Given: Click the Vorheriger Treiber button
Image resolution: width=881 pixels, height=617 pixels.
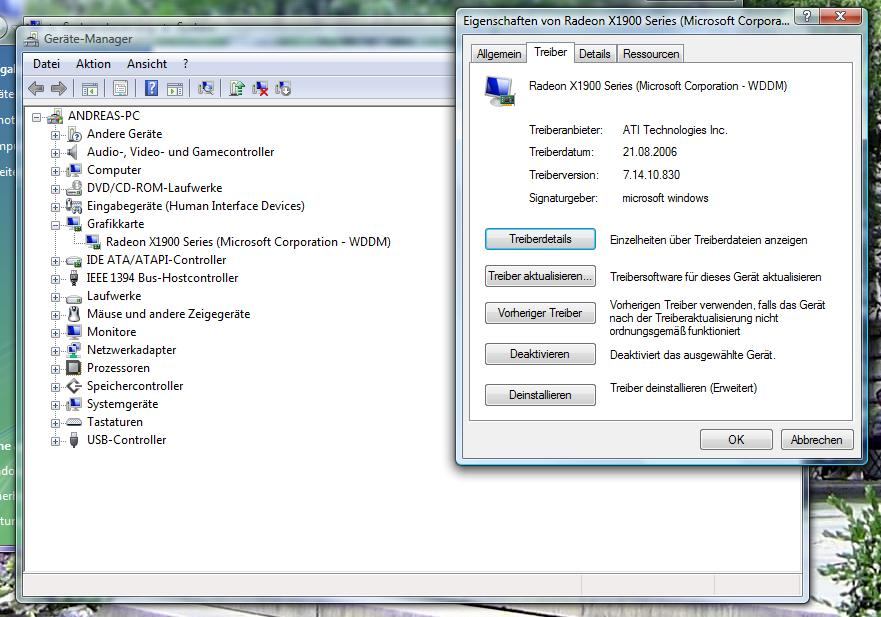Looking at the screenshot, I should [540, 313].
